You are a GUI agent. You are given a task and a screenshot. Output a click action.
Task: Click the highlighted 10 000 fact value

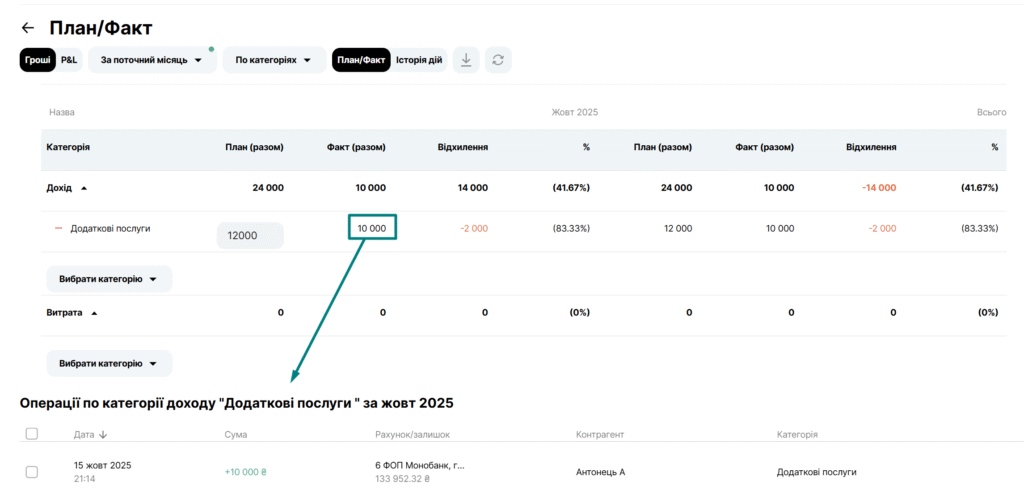coord(372,228)
